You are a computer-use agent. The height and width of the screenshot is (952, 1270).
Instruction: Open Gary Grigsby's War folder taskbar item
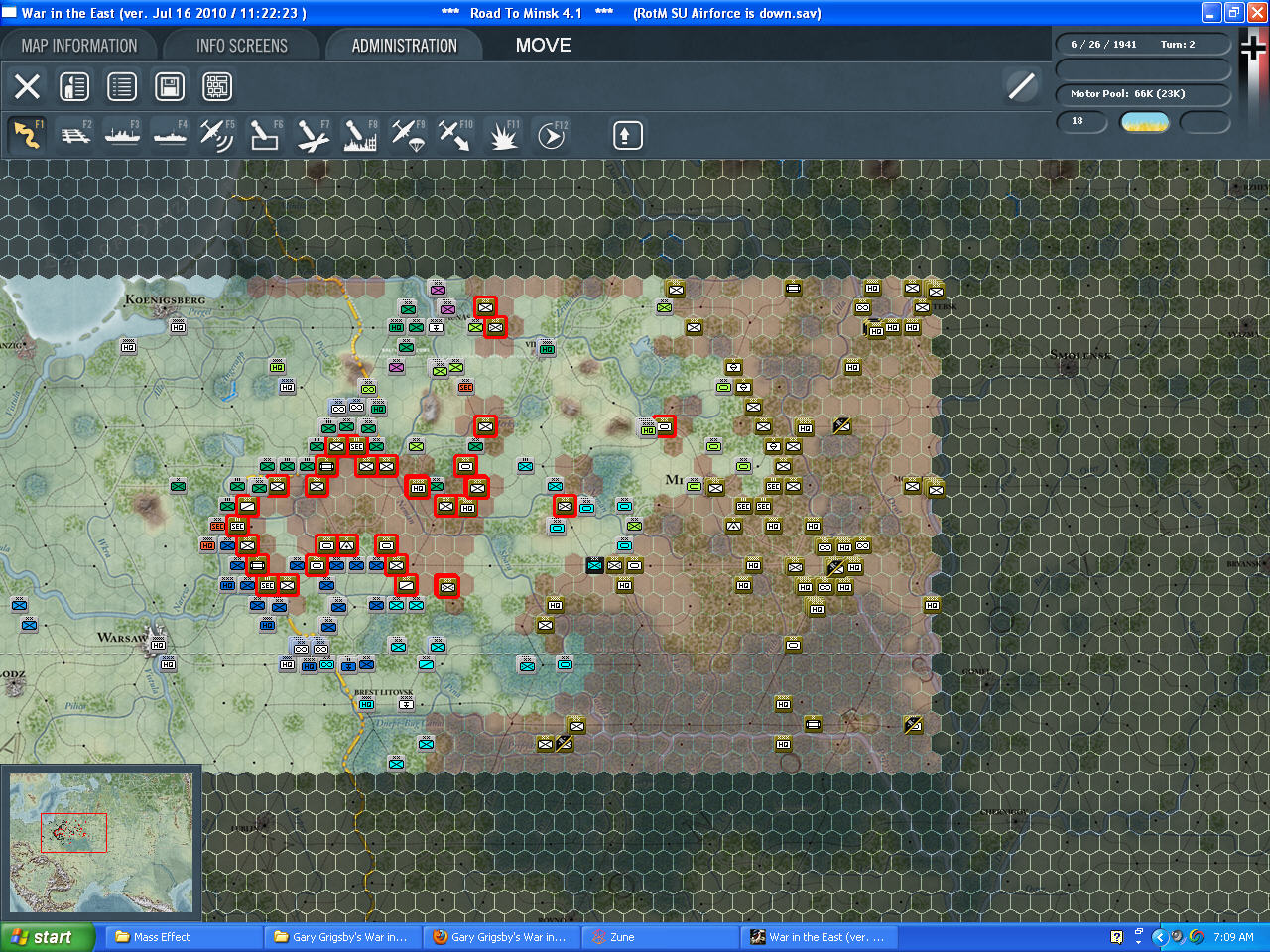pos(343,937)
